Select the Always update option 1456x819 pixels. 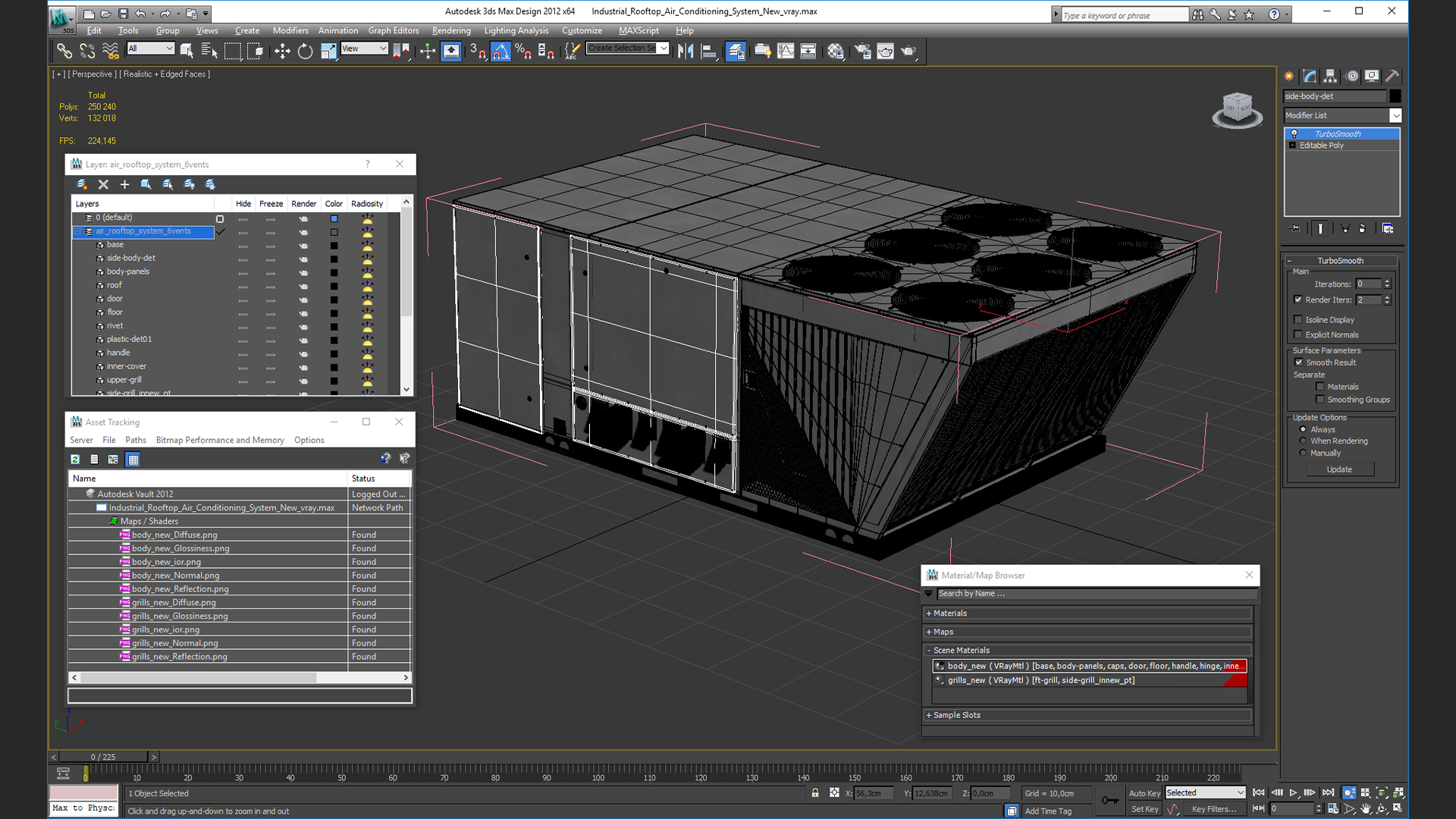1304,429
